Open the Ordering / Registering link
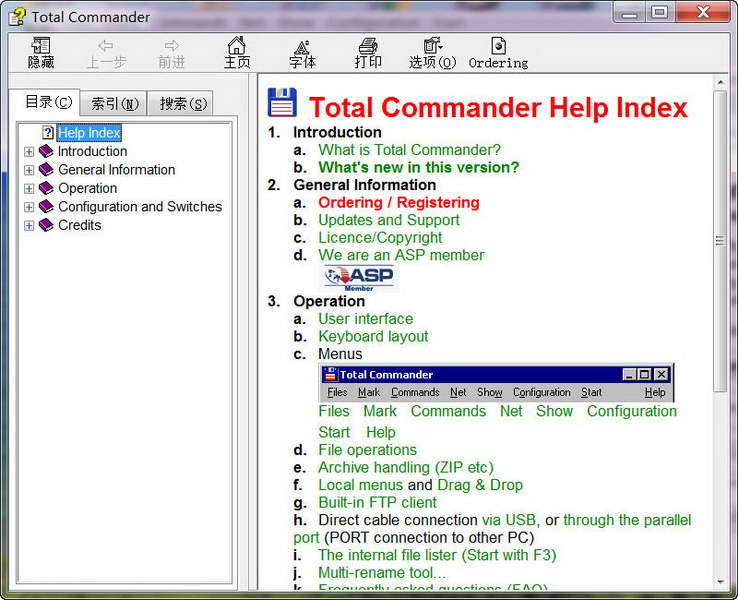The image size is (738, 600). (x=399, y=202)
